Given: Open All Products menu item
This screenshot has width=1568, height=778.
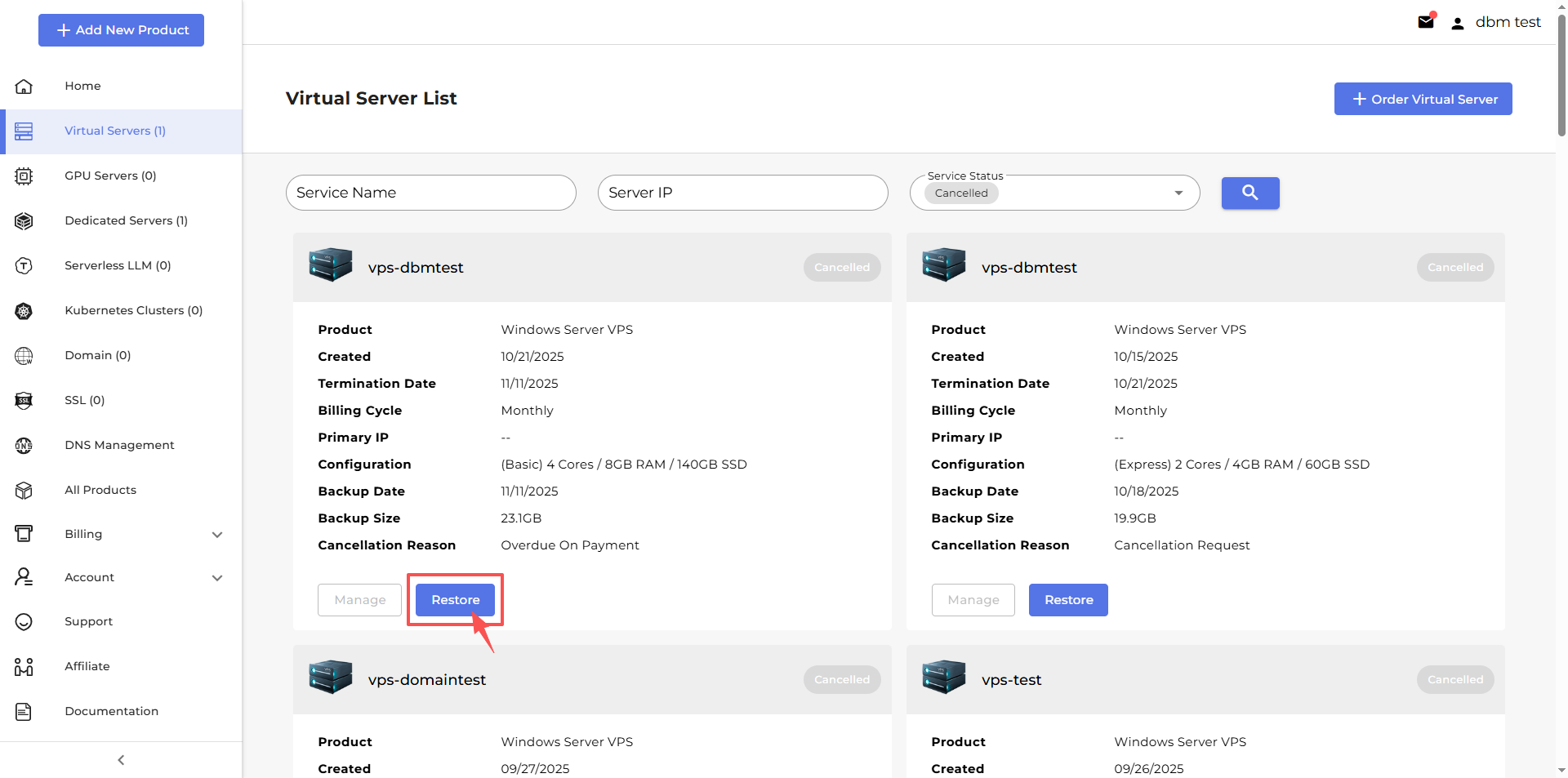Looking at the screenshot, I should click(121, 490).
